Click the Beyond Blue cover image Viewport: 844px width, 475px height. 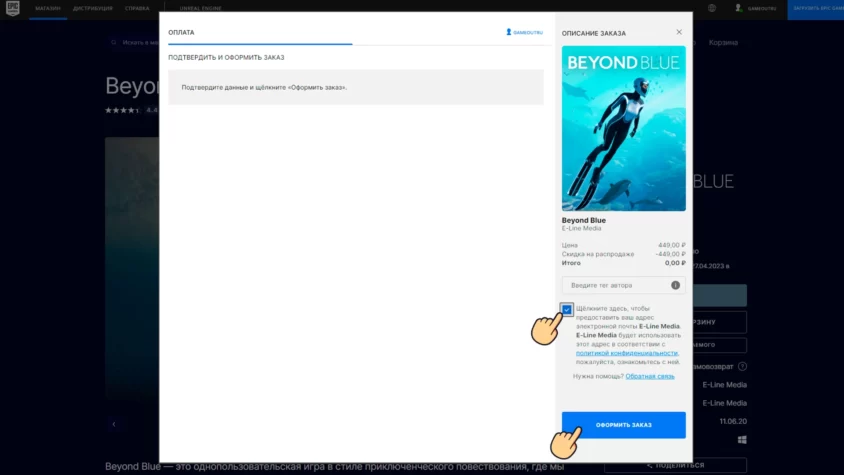point(623,128)
